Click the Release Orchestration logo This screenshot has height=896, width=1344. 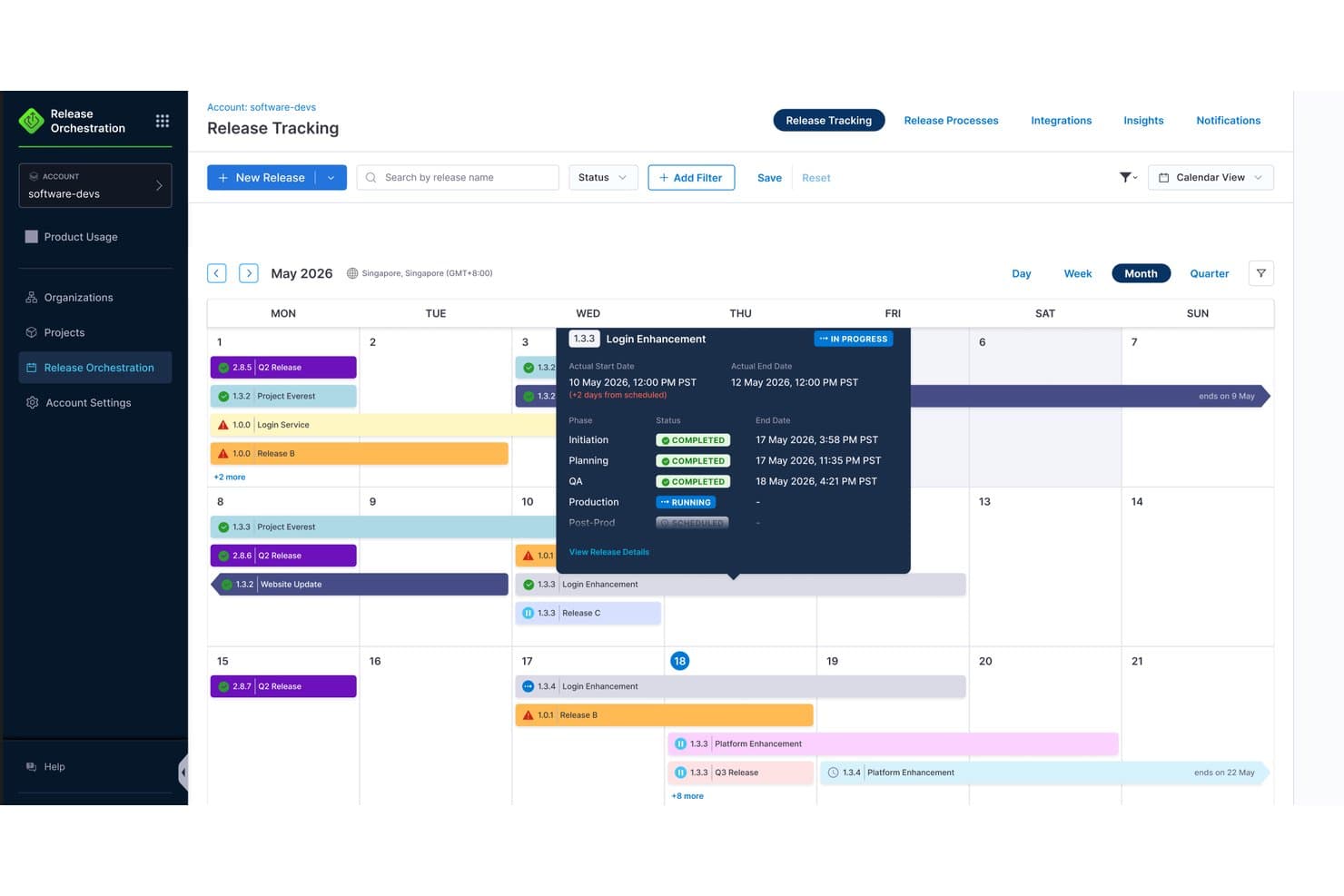click(x=32, y=121)
